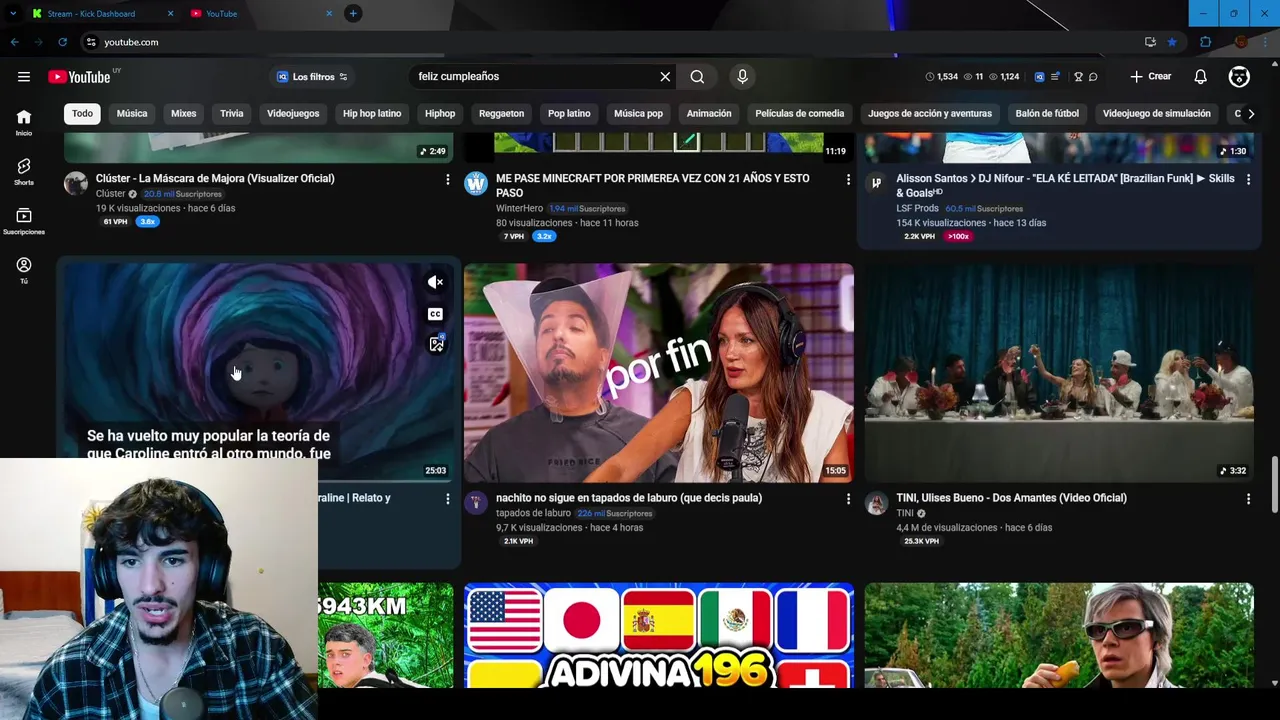
Task: Open options menu for Clúster Máscara de Majora
Action: point(447,179)
